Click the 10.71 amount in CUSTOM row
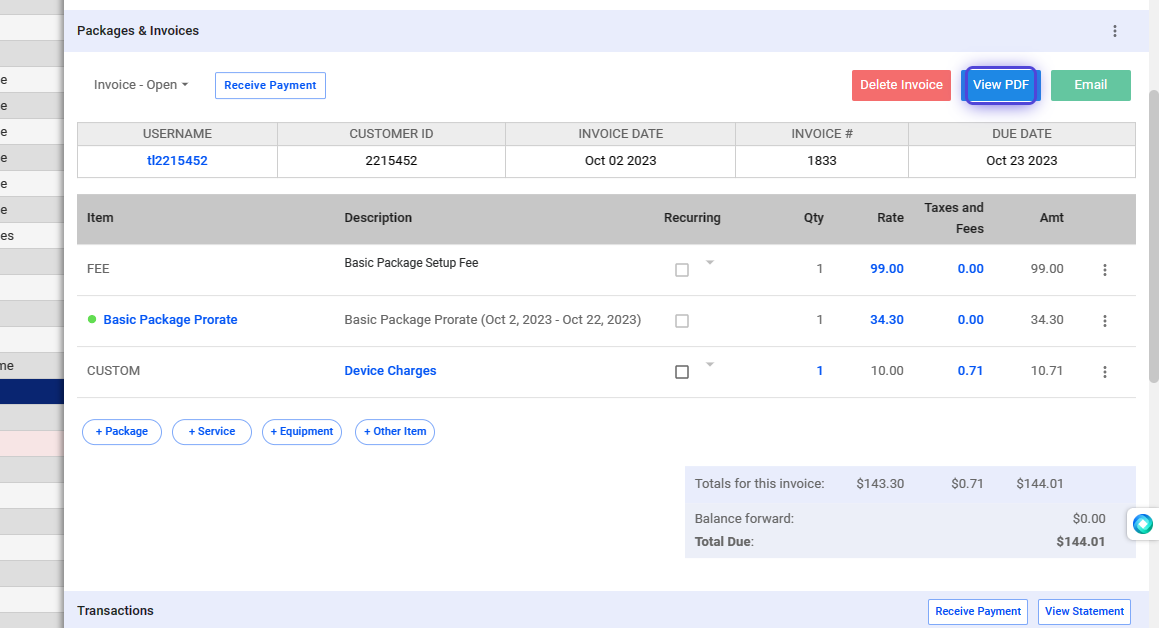 (1047, 371)
